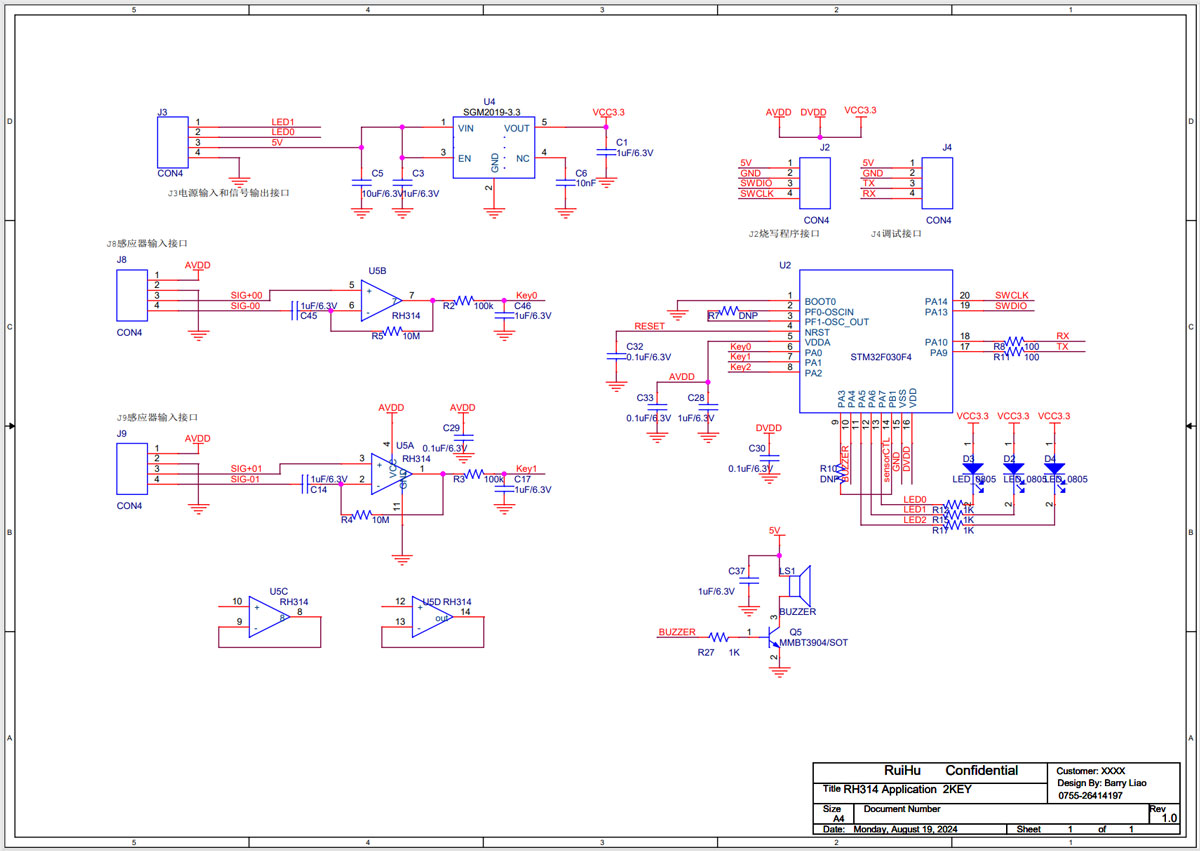This screenshot has height=851, width=1200.
Task: Click the unused U5C op-amp symbol
Action: (x=269, y=617)
